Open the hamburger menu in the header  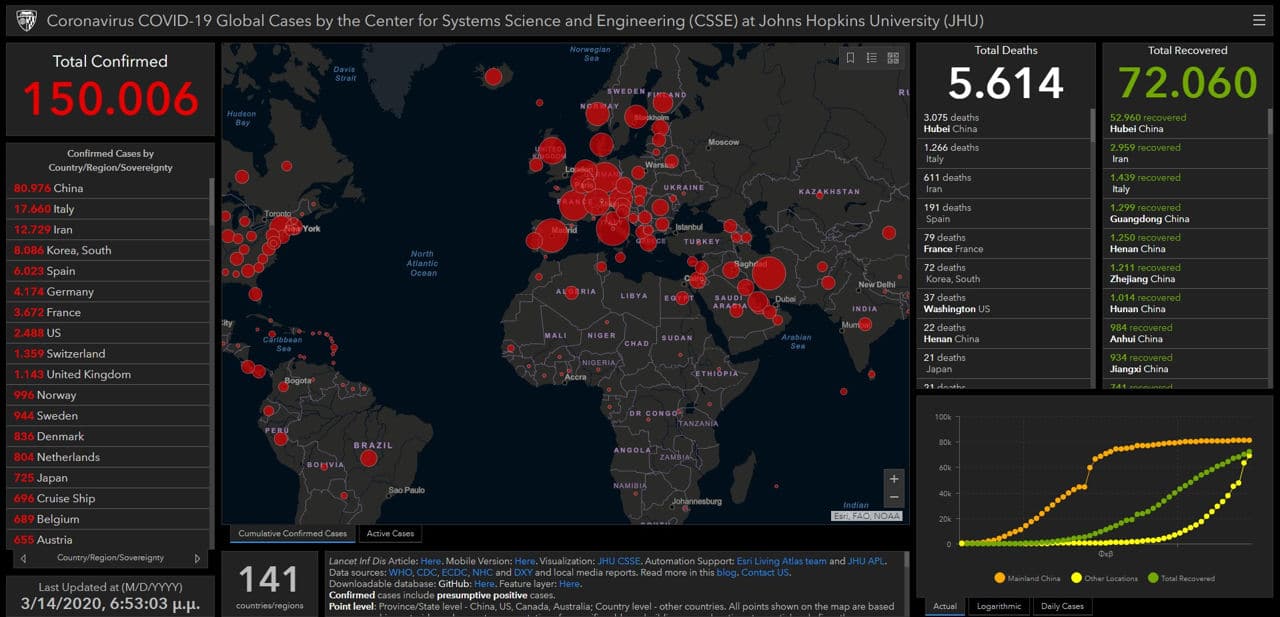pyautogui.click(x=1258, y=20)
